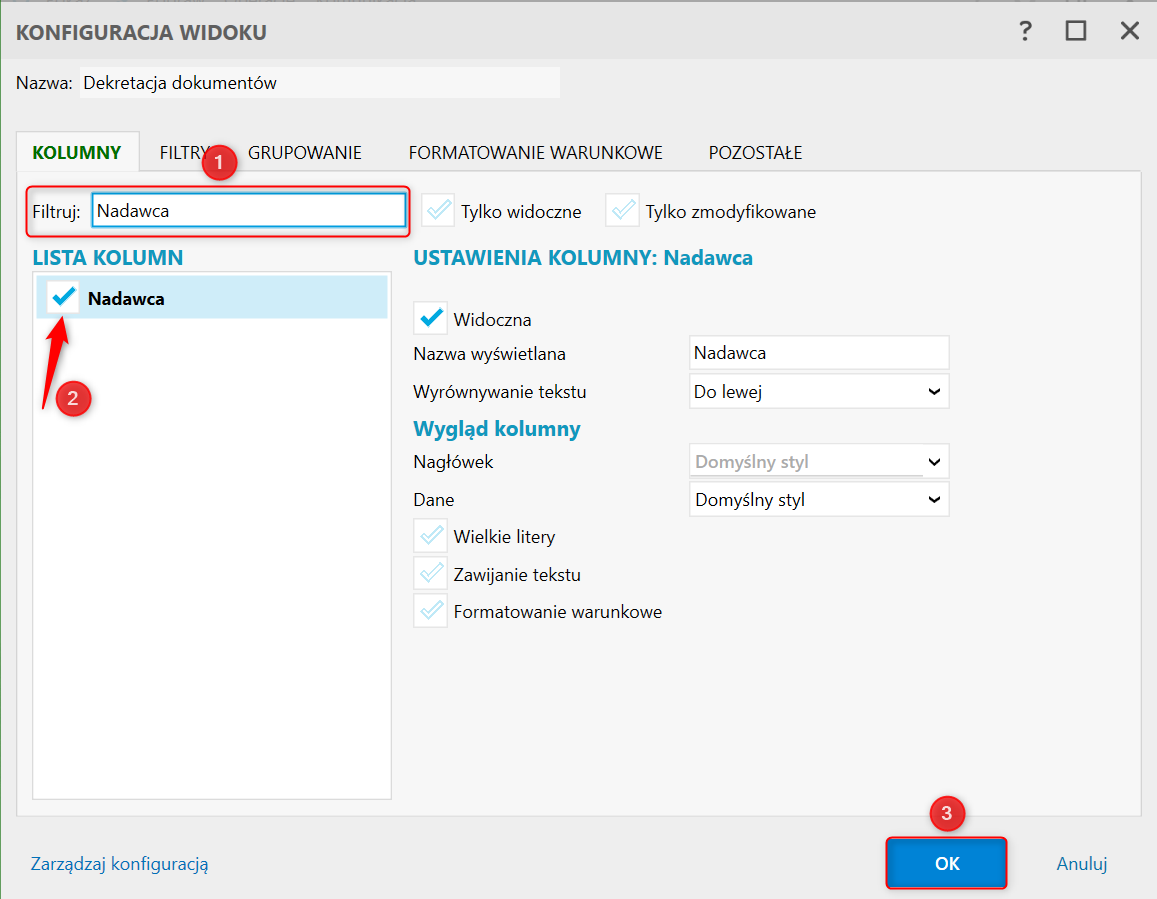Close the Konfiguracja widoku dialog
1157x899 pixels.
tap(1130, 32)
